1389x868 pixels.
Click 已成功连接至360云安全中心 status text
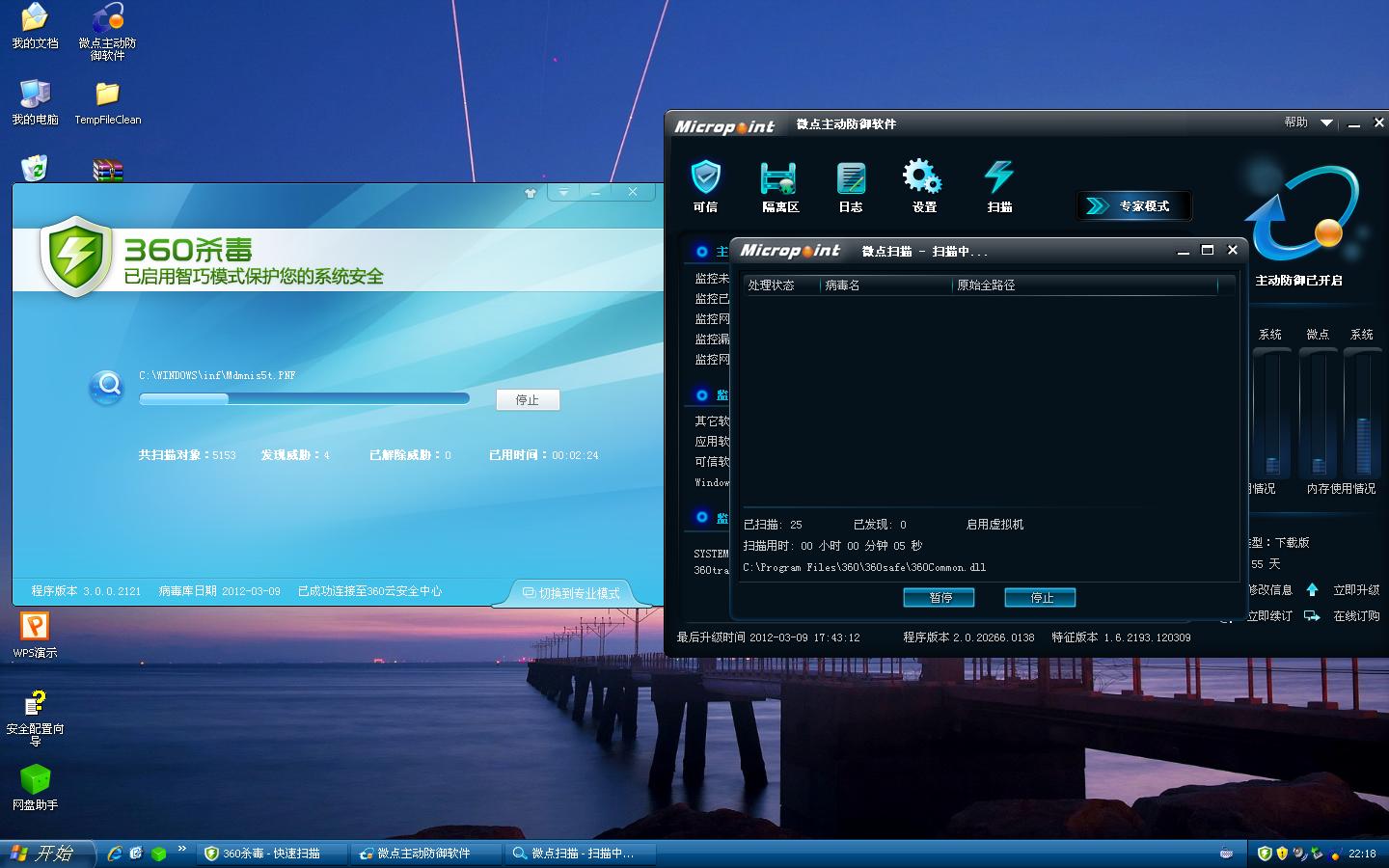coord(369,591)
